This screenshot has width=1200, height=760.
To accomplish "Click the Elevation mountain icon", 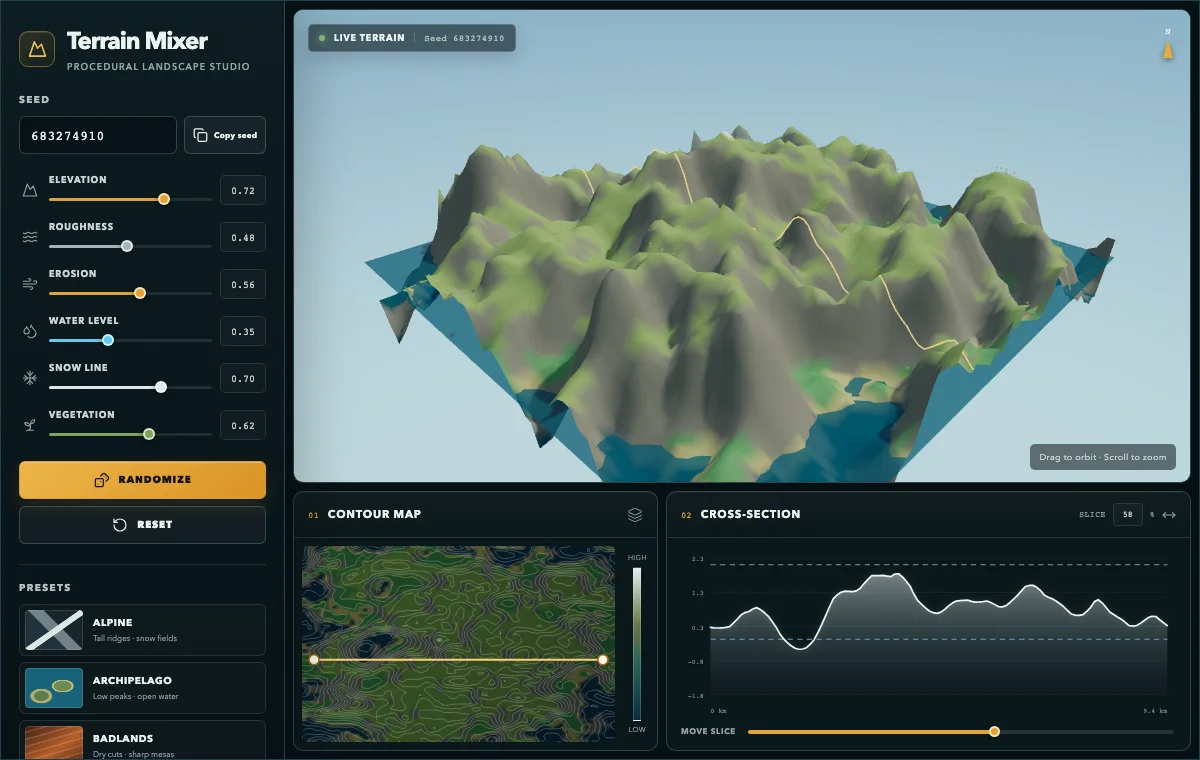I will tap(30, 190).
